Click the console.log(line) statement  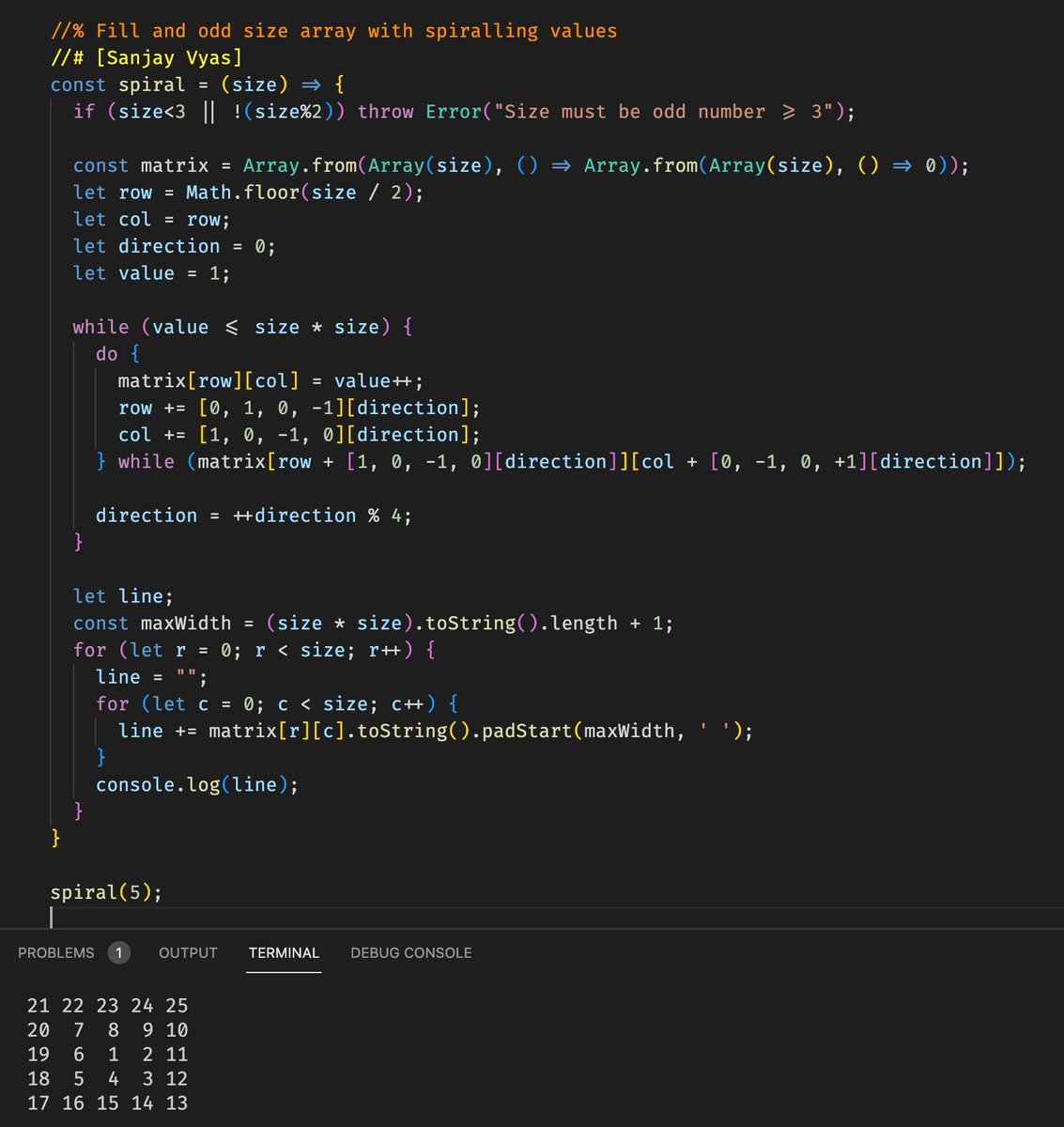(197, 783)
